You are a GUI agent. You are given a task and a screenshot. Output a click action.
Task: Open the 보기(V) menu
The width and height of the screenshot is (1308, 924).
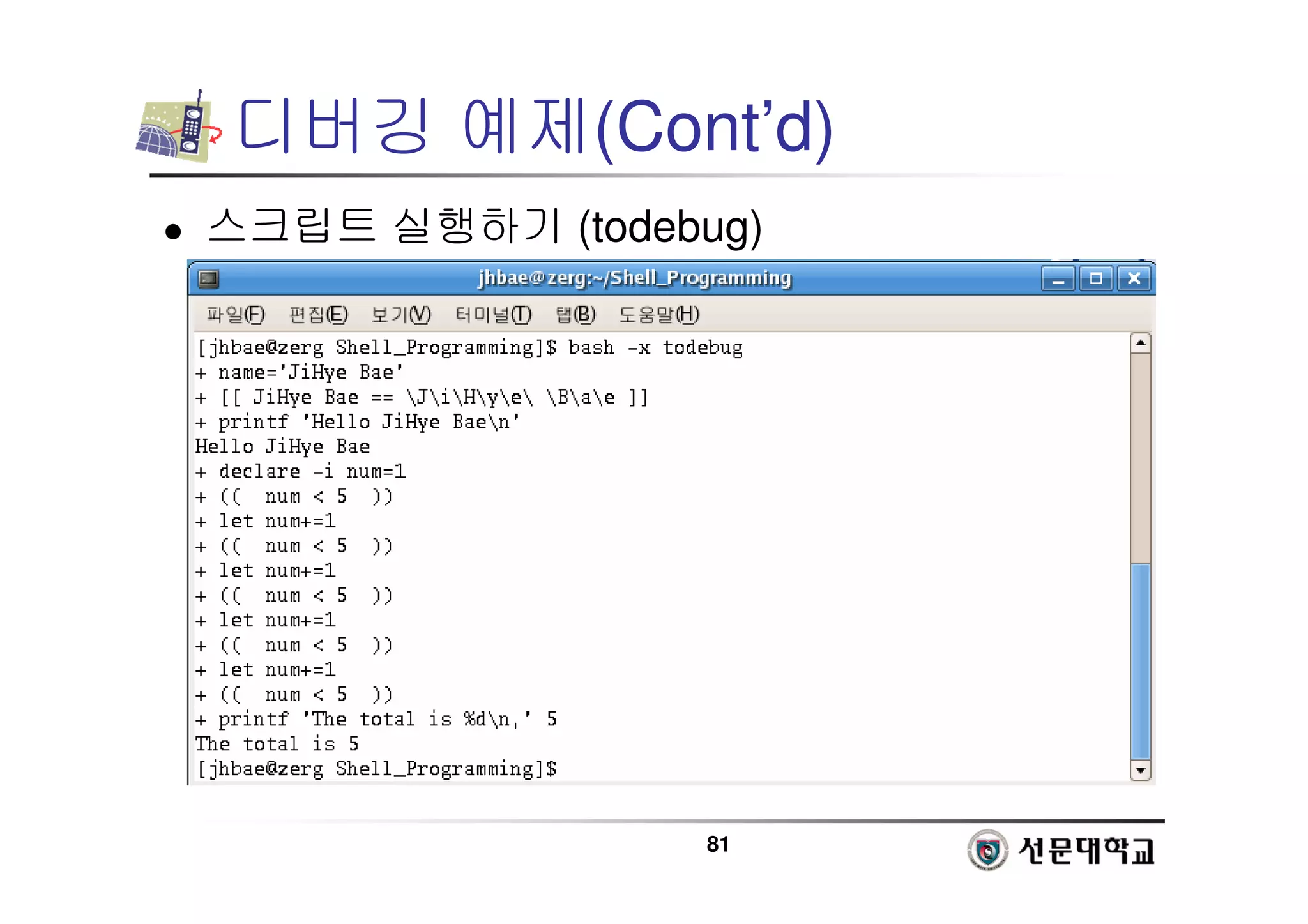[401, 314]
